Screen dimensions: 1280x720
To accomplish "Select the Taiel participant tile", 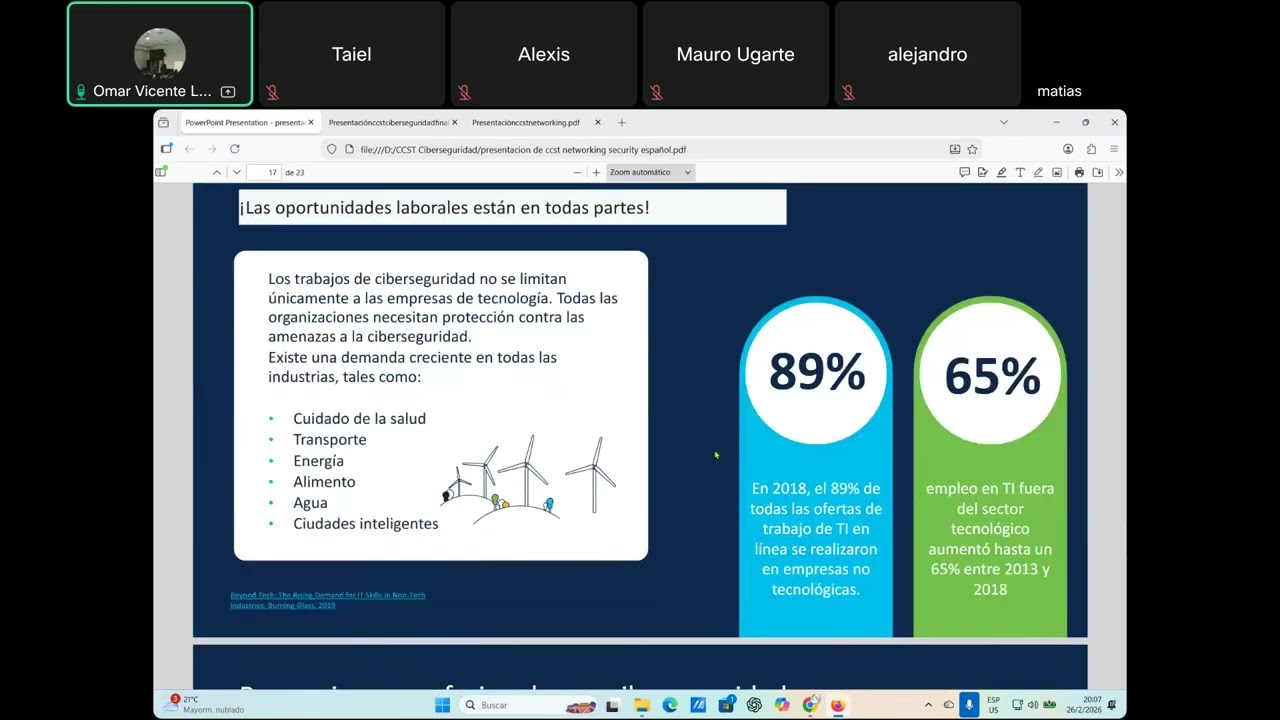I will (352, 54).
